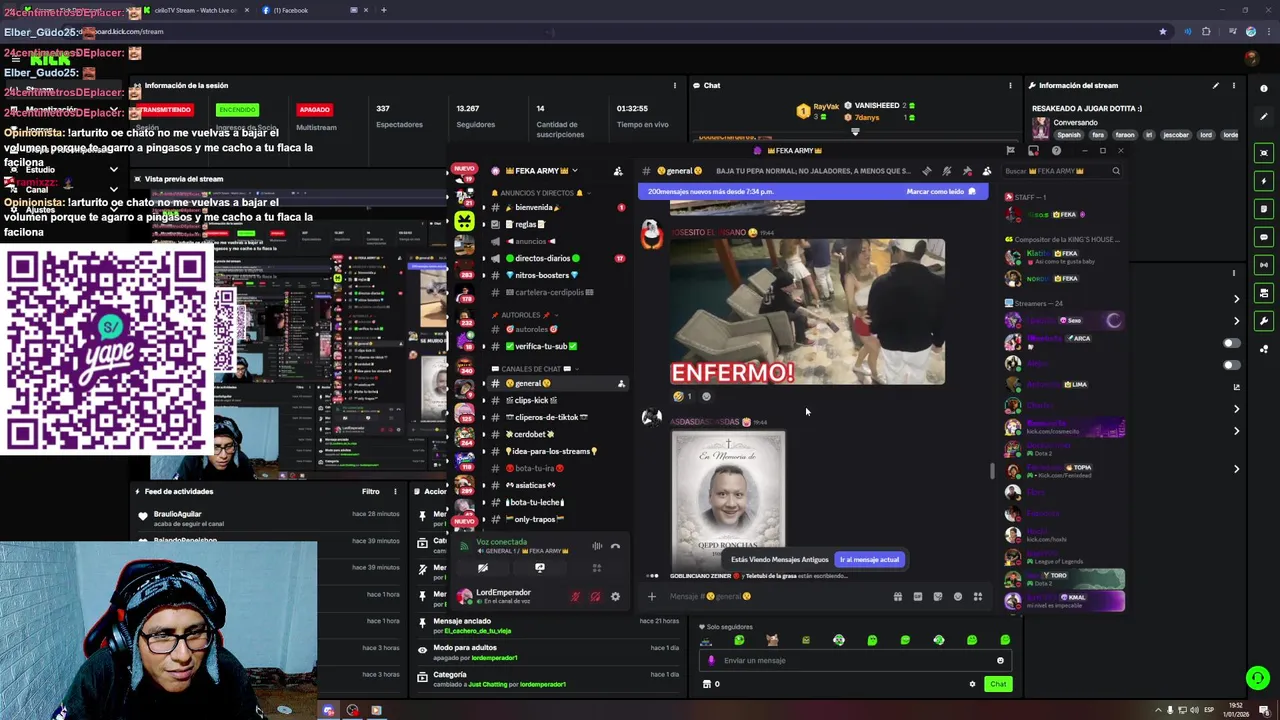This screenshot has width=1280, height=720.
Task: Undeafen headphones in Discord user panel
Action: click(595, 597)
